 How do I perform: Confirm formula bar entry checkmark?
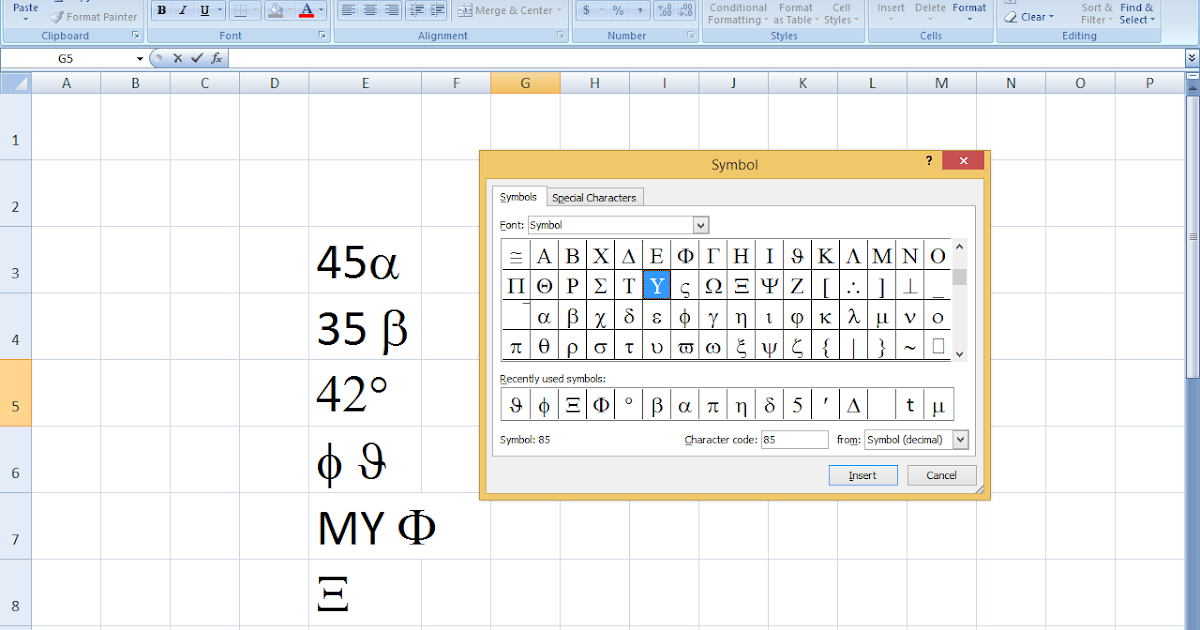click(197, 58)
